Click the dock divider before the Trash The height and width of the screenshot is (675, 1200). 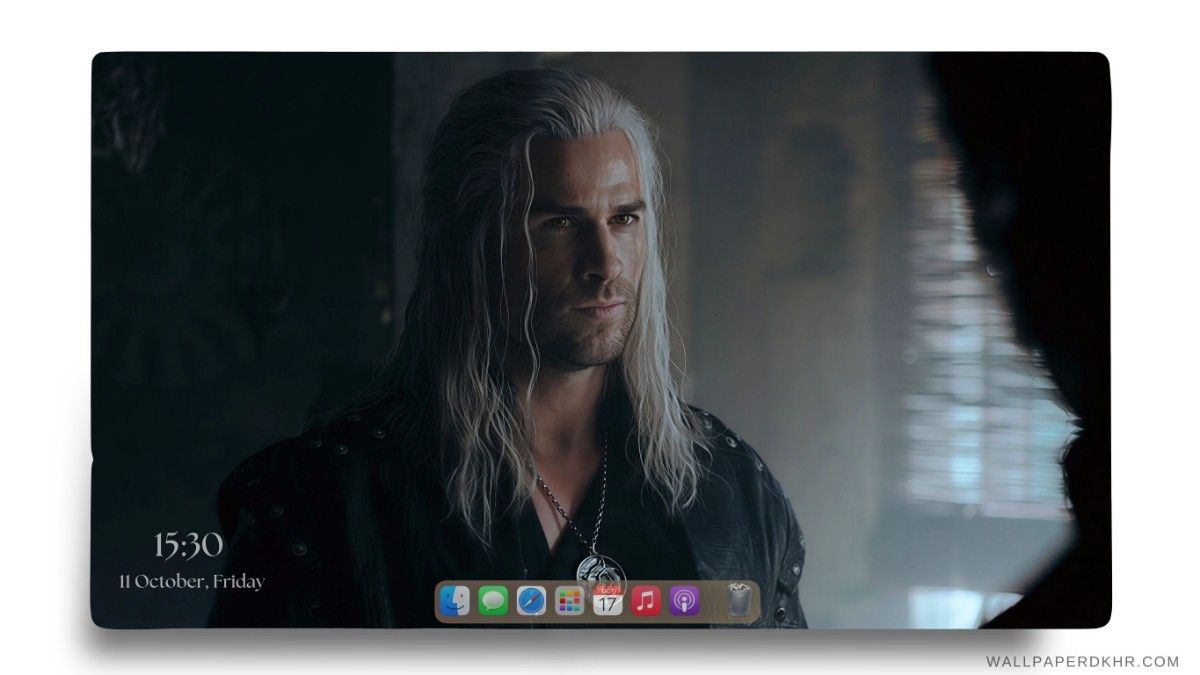tap(712, 600)
